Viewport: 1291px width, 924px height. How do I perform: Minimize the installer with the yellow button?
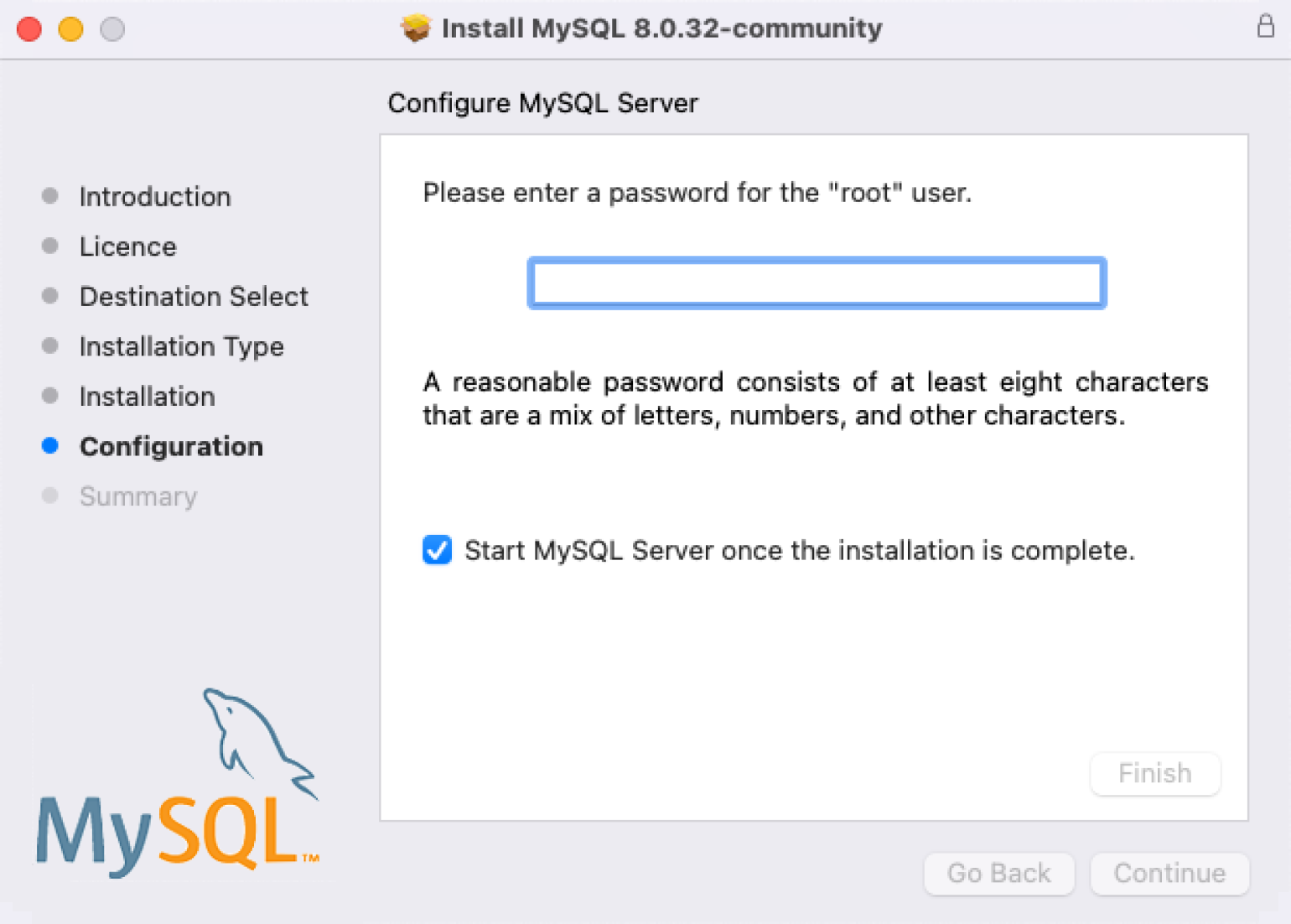point(70,29)
